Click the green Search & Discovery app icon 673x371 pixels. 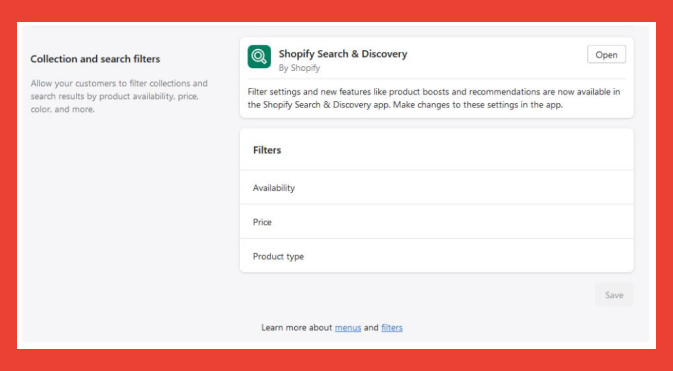(x=259, y=57)
